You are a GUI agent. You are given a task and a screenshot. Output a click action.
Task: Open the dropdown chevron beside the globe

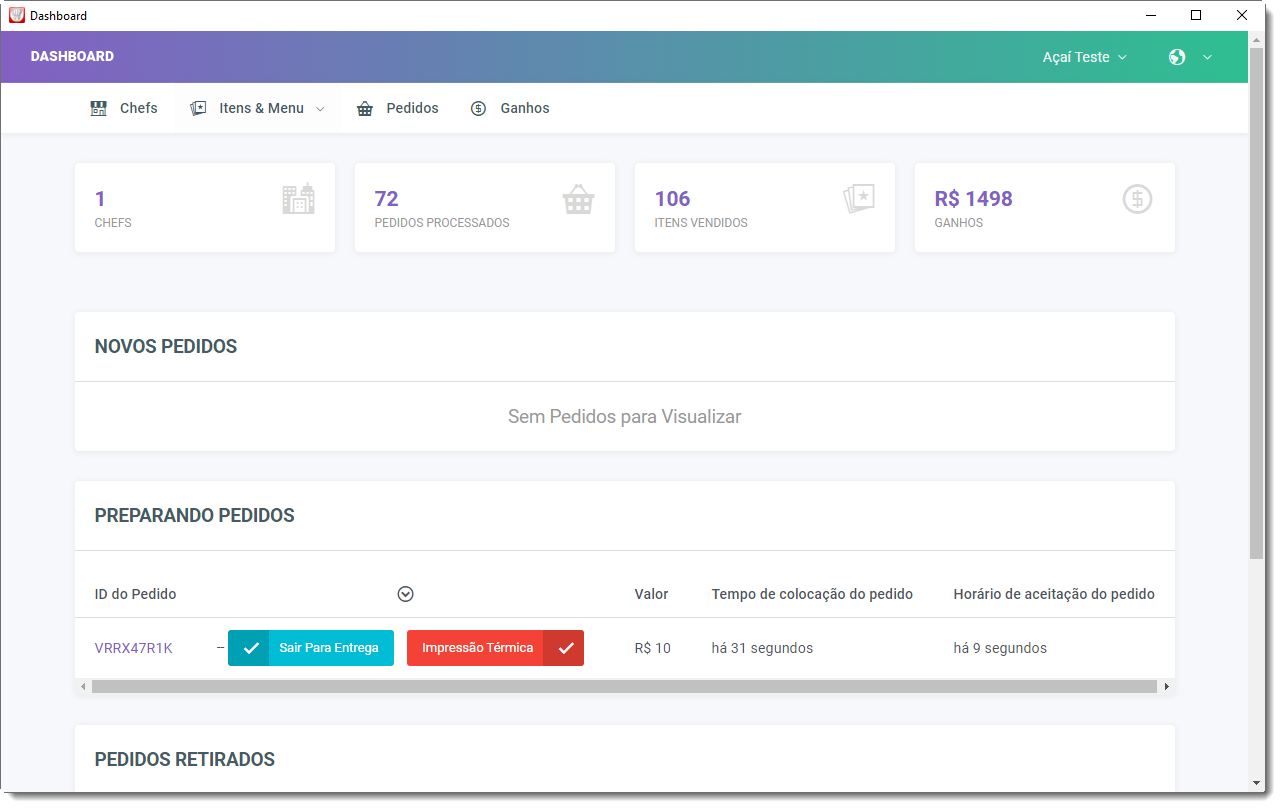point(1207,57)
